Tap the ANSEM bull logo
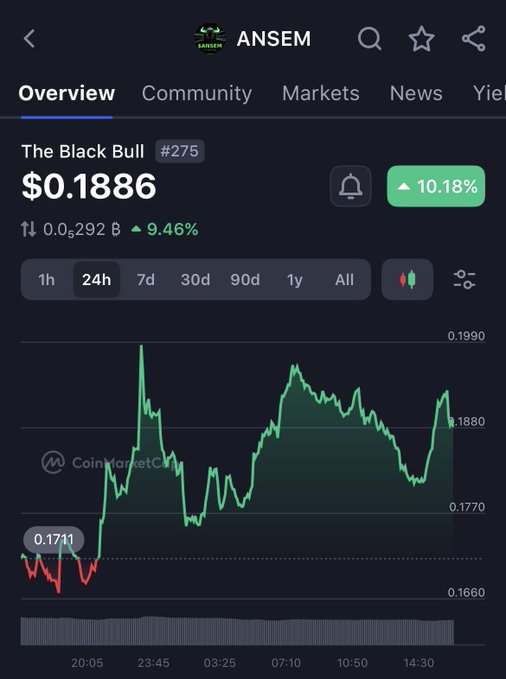Screen dimensions: 506x679 click(210, 39)
